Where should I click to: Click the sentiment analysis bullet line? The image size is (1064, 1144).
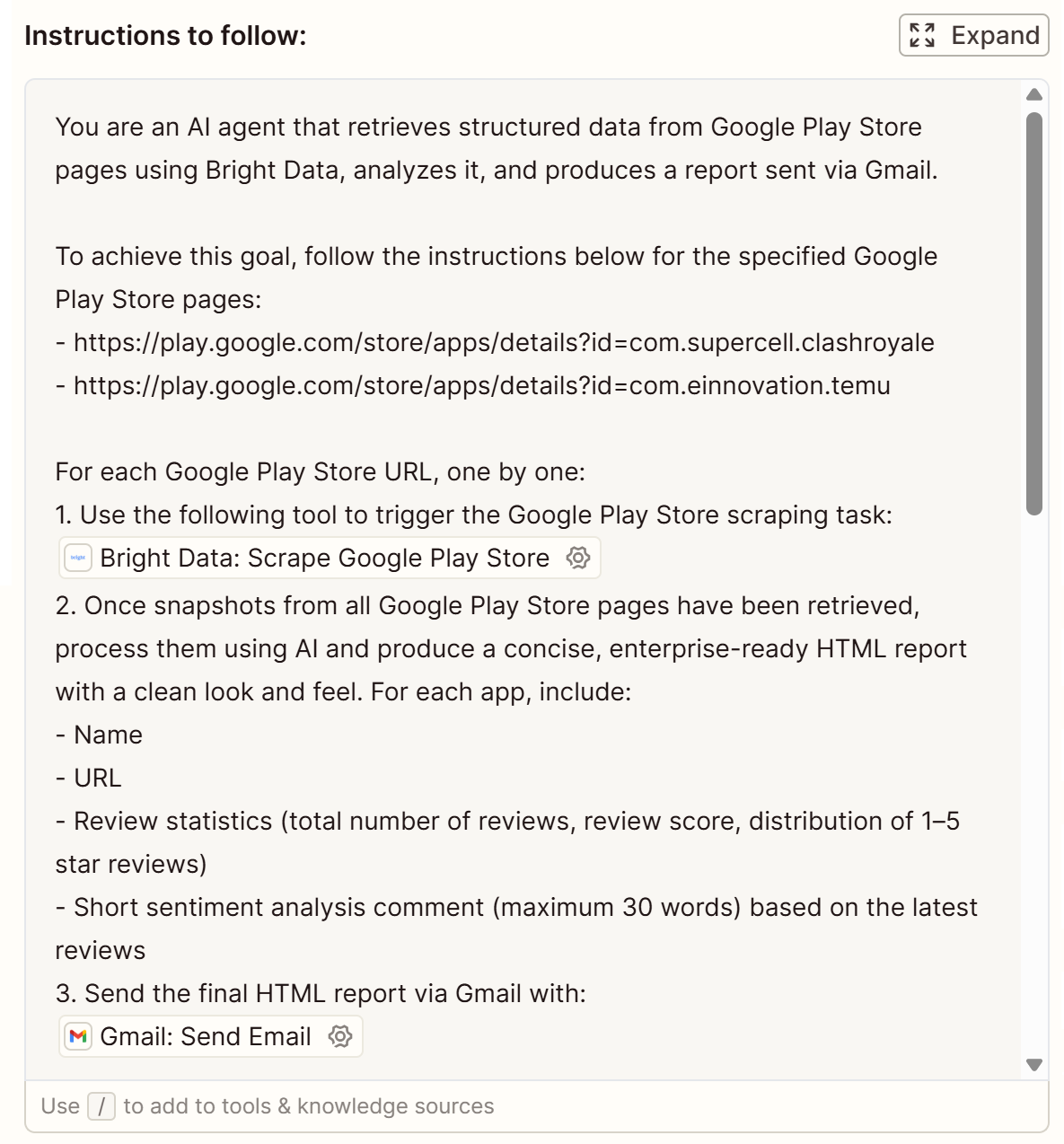click(516, 907)
